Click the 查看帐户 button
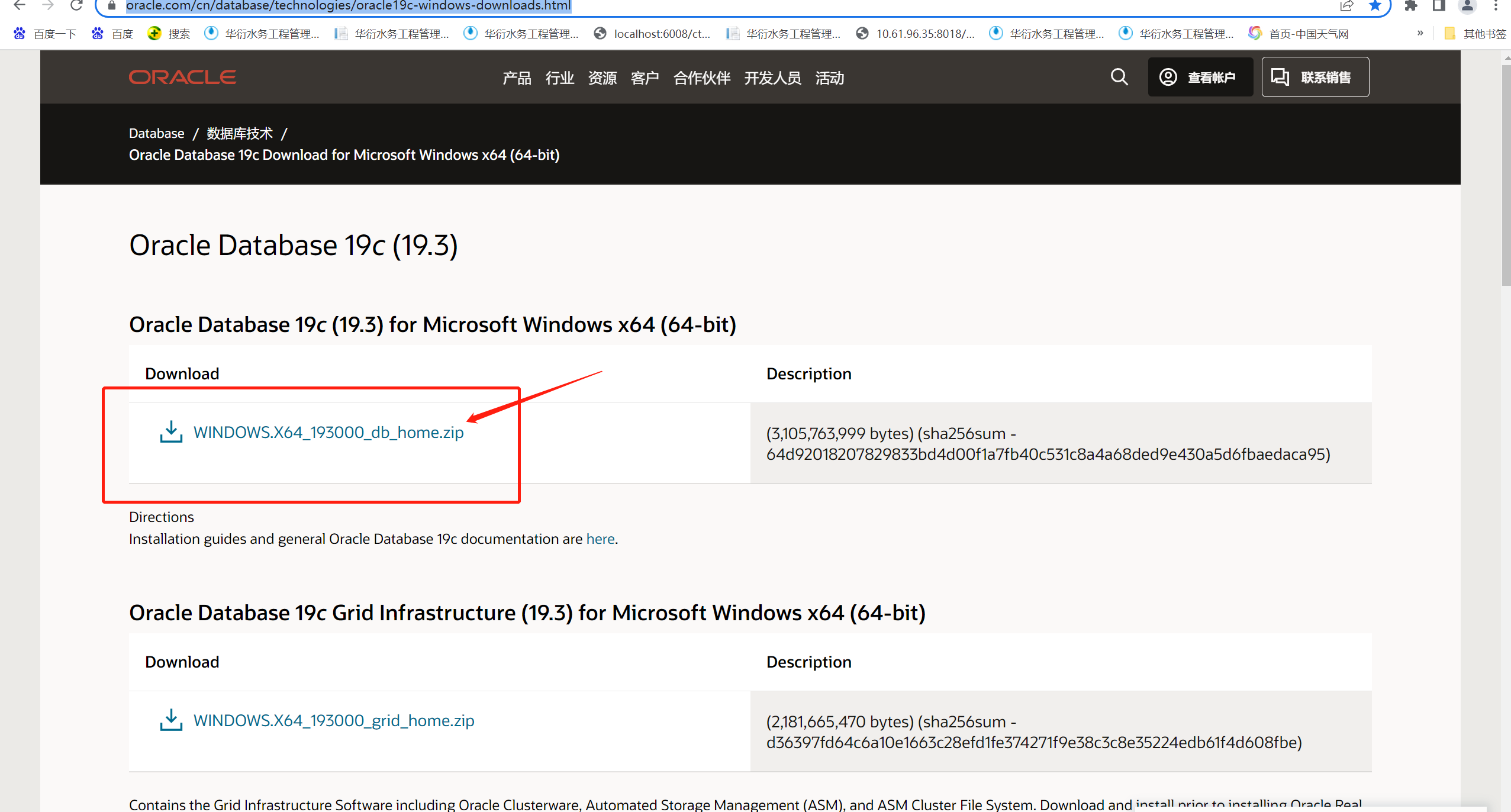This screenshot has width=1511, height=812. click(1200, 77)
